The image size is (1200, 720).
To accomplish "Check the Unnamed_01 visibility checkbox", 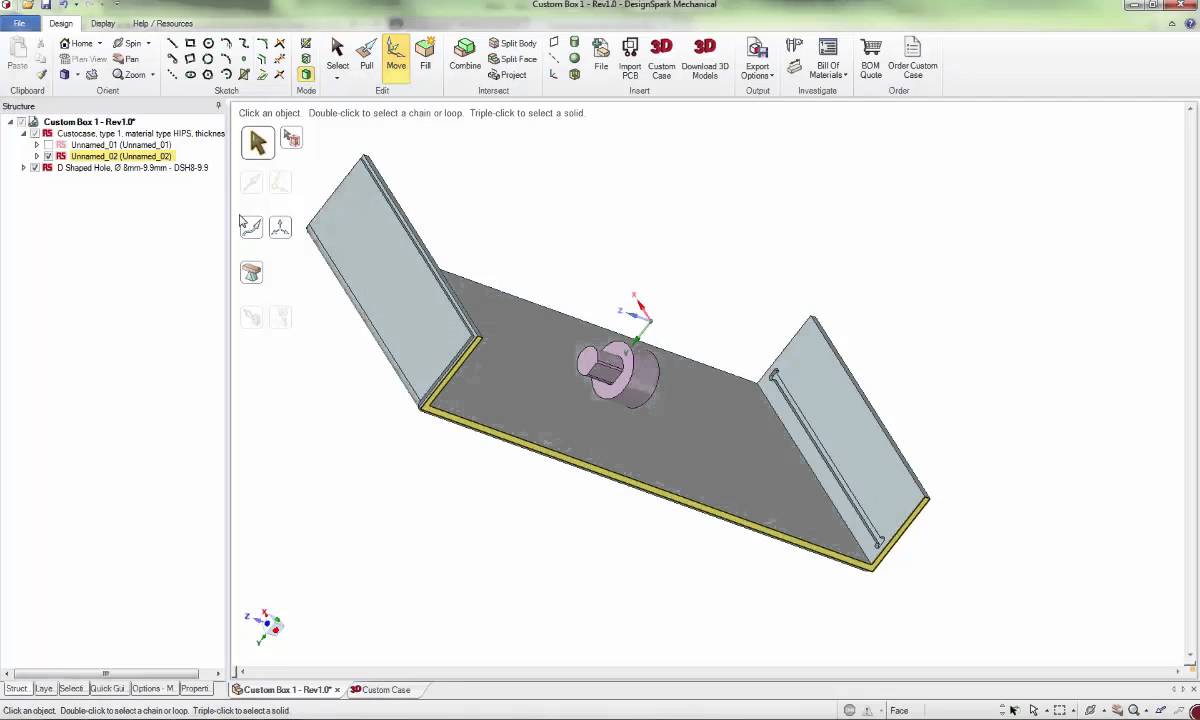I will [48, 145].
